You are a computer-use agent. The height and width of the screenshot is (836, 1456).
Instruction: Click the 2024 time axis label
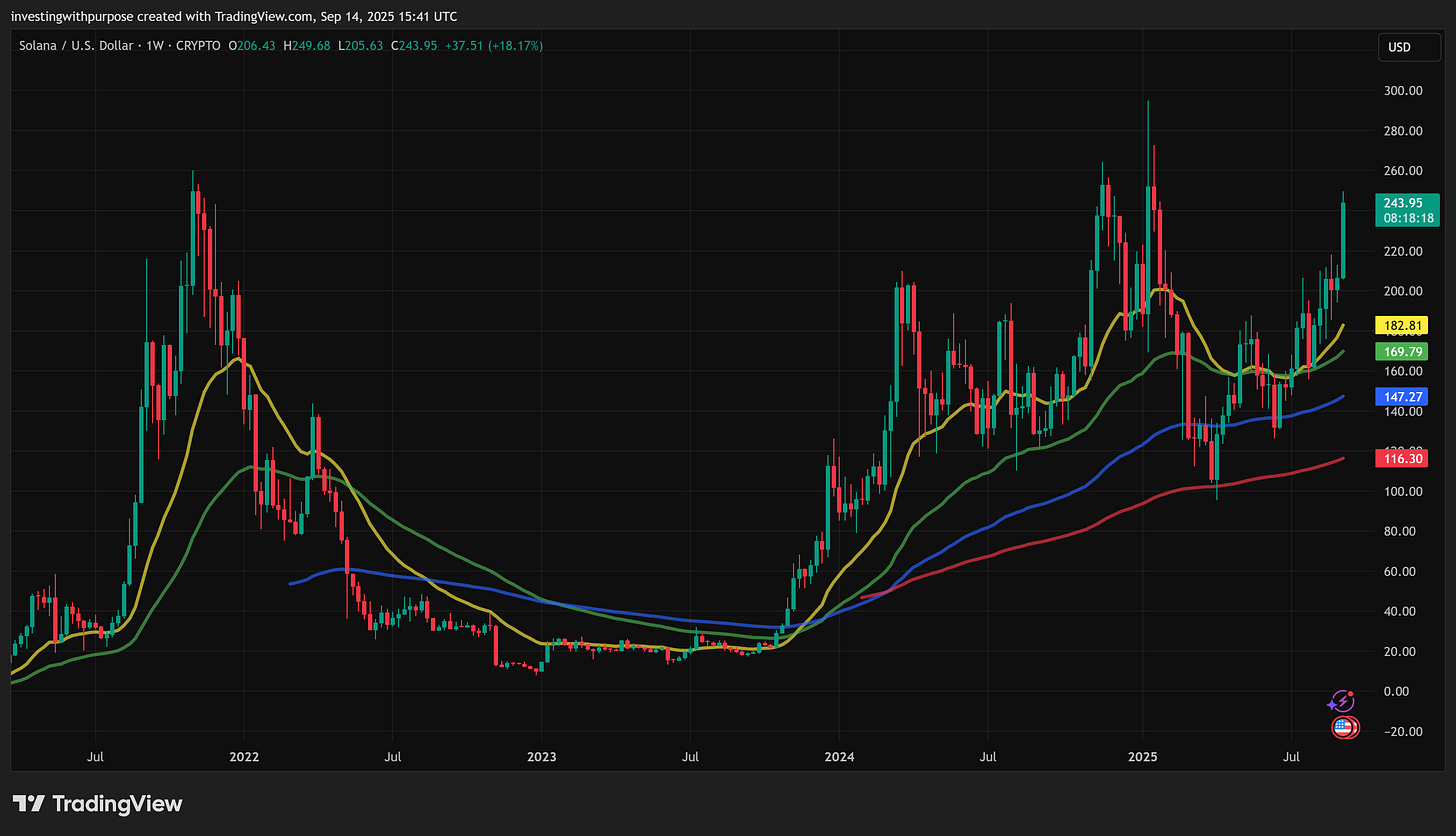point(839,757)
